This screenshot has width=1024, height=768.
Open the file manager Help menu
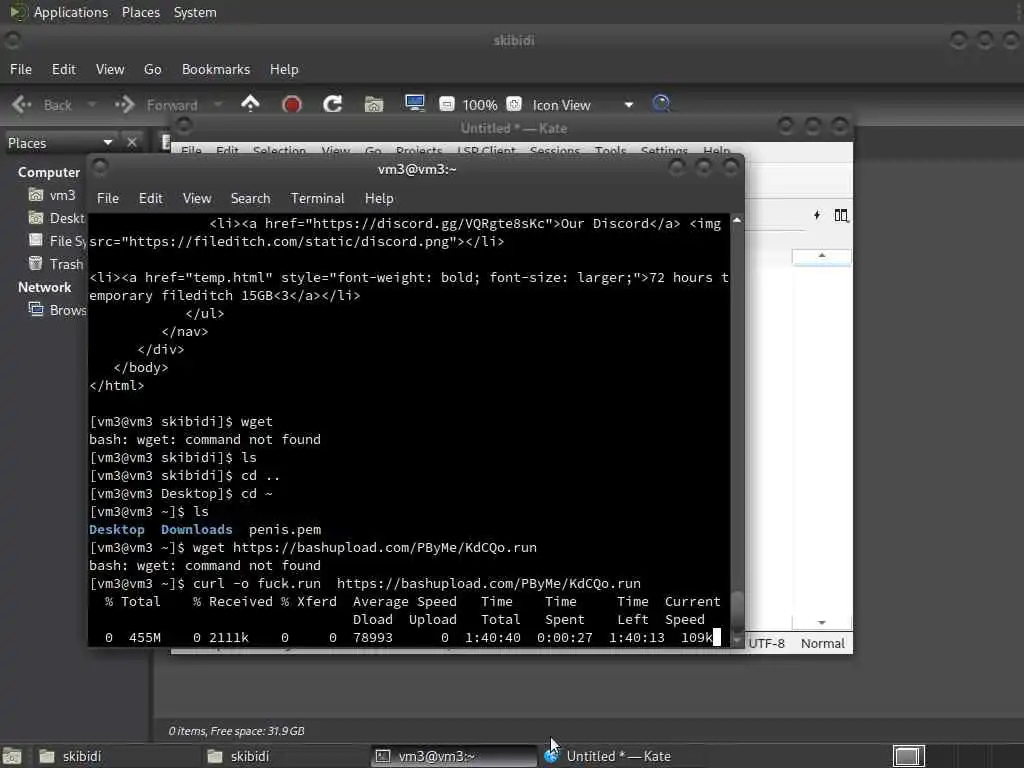click(x=283, y=69)
